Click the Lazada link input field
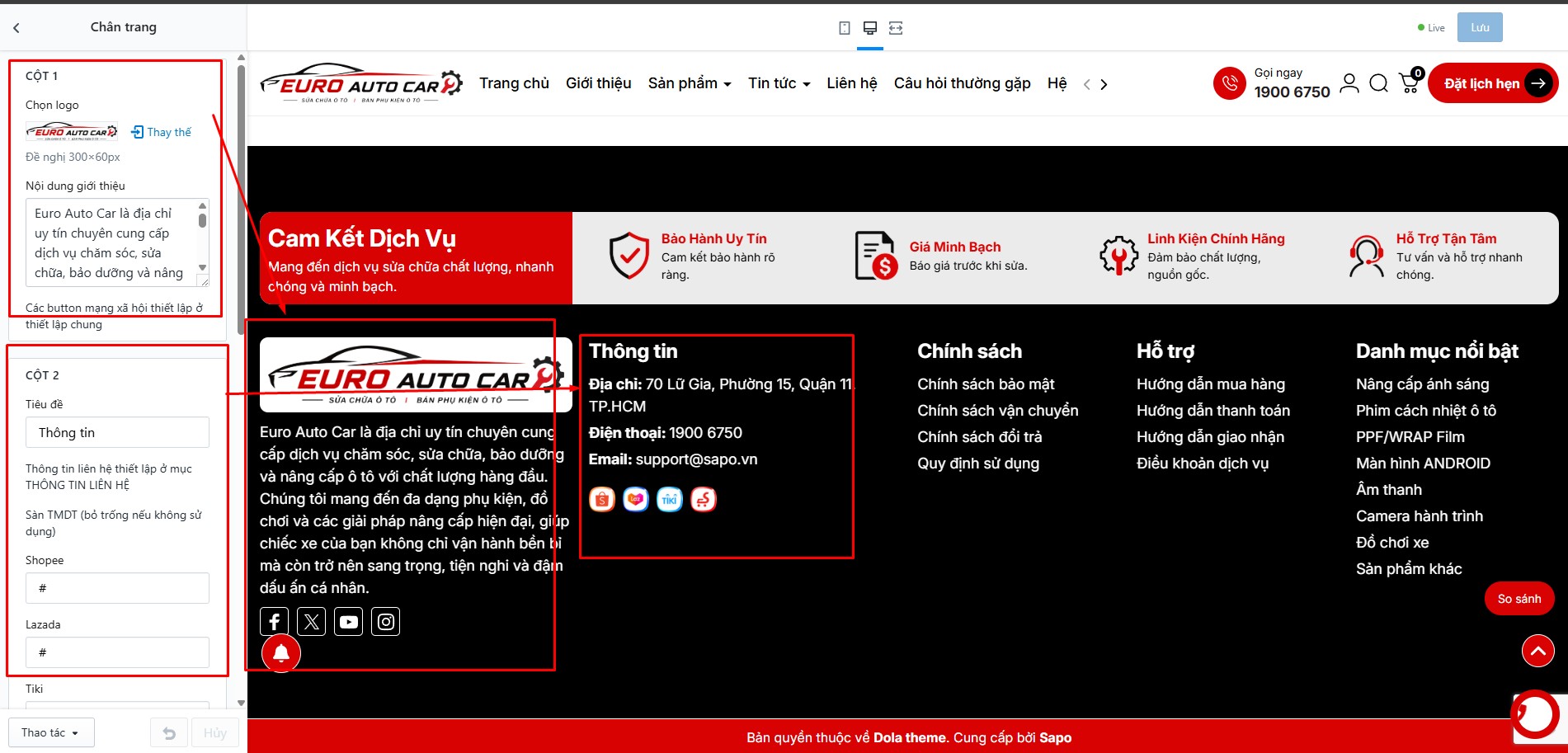The height and width of the screenshot is (753, 1568). [x=117, y=652]
